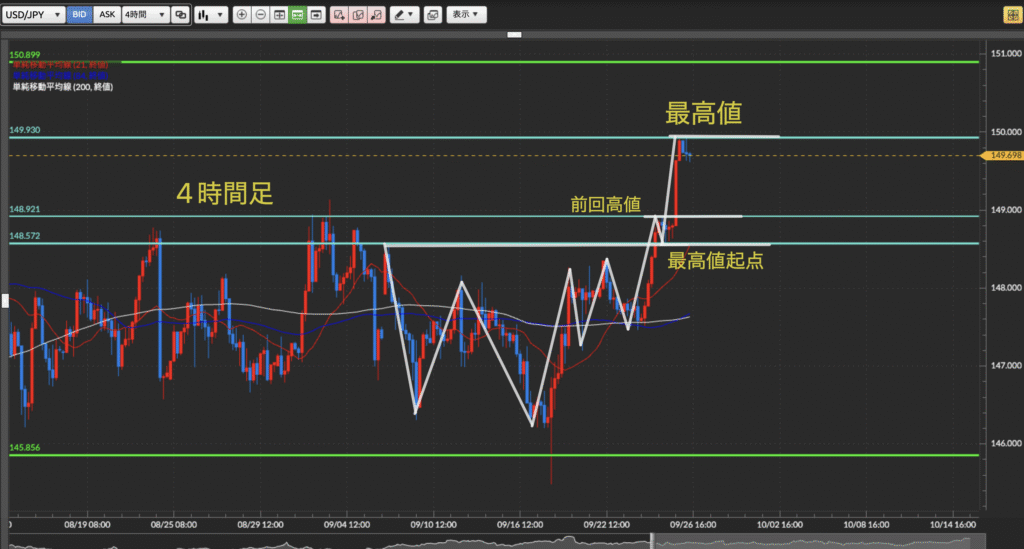Click the 単純移動平均線 (200, 終値) indicator label
1024x549 pixels.
pos(62,87)
